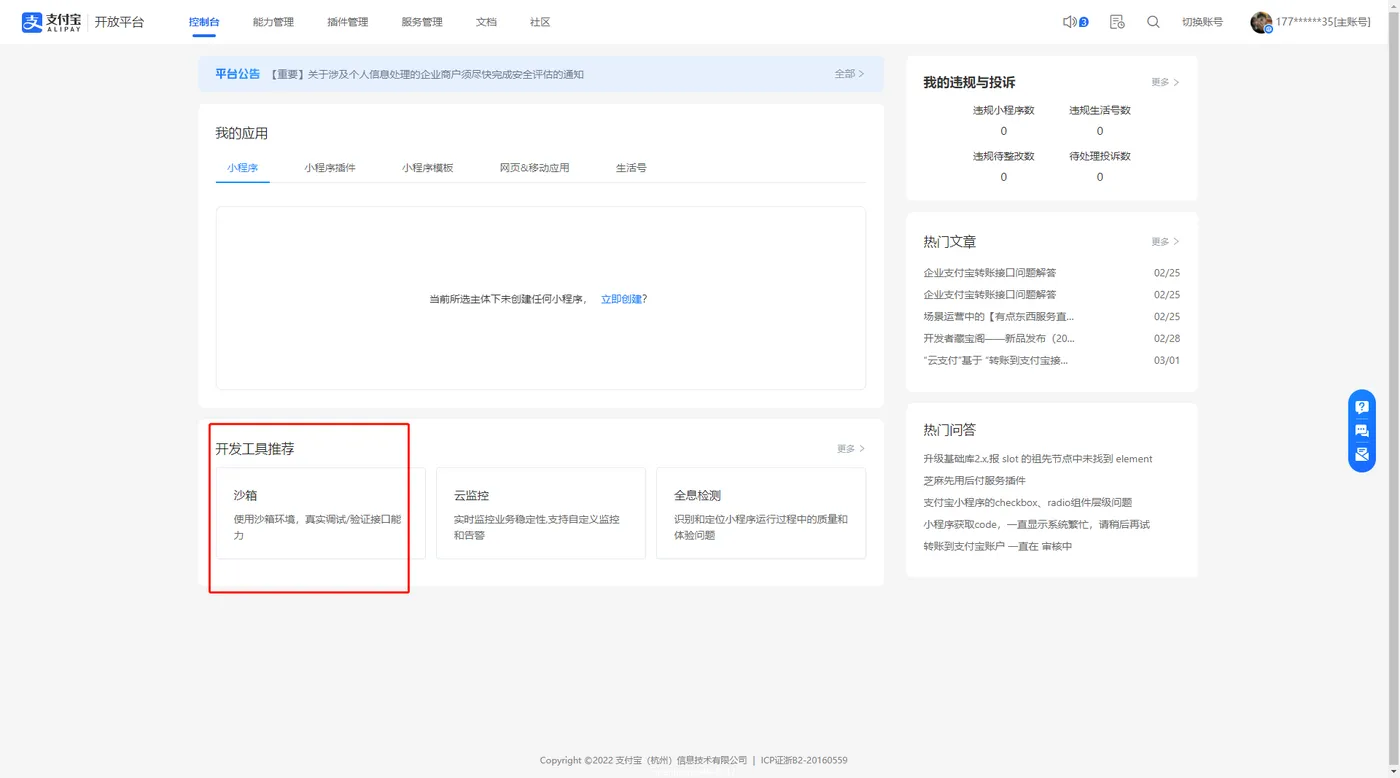Expand 更多 in 我的违规与投诉
Screen dimensions: 1400x778
coord(1165,82)
